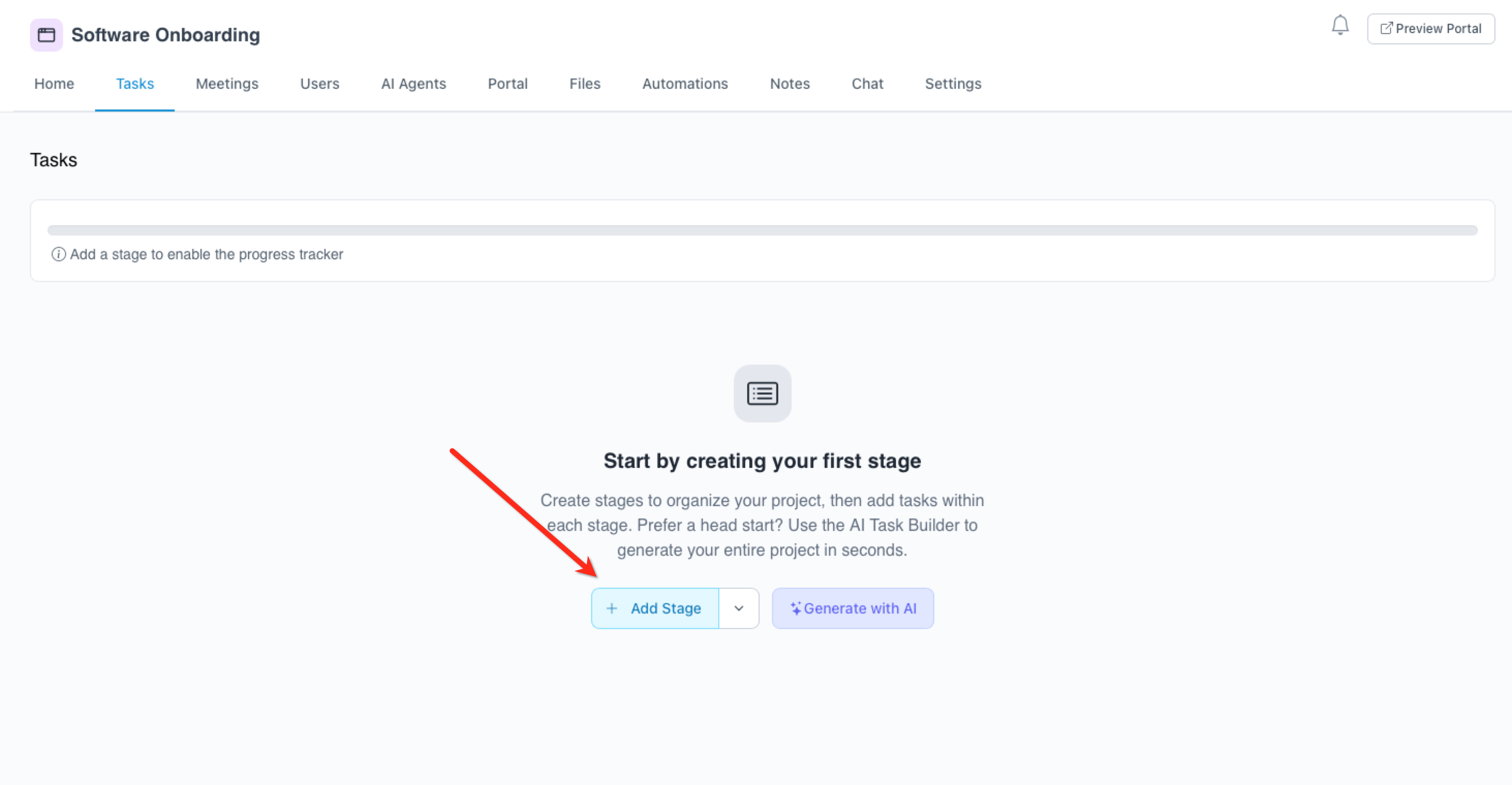
Task: View the Files tab
Action: (584, 84)
